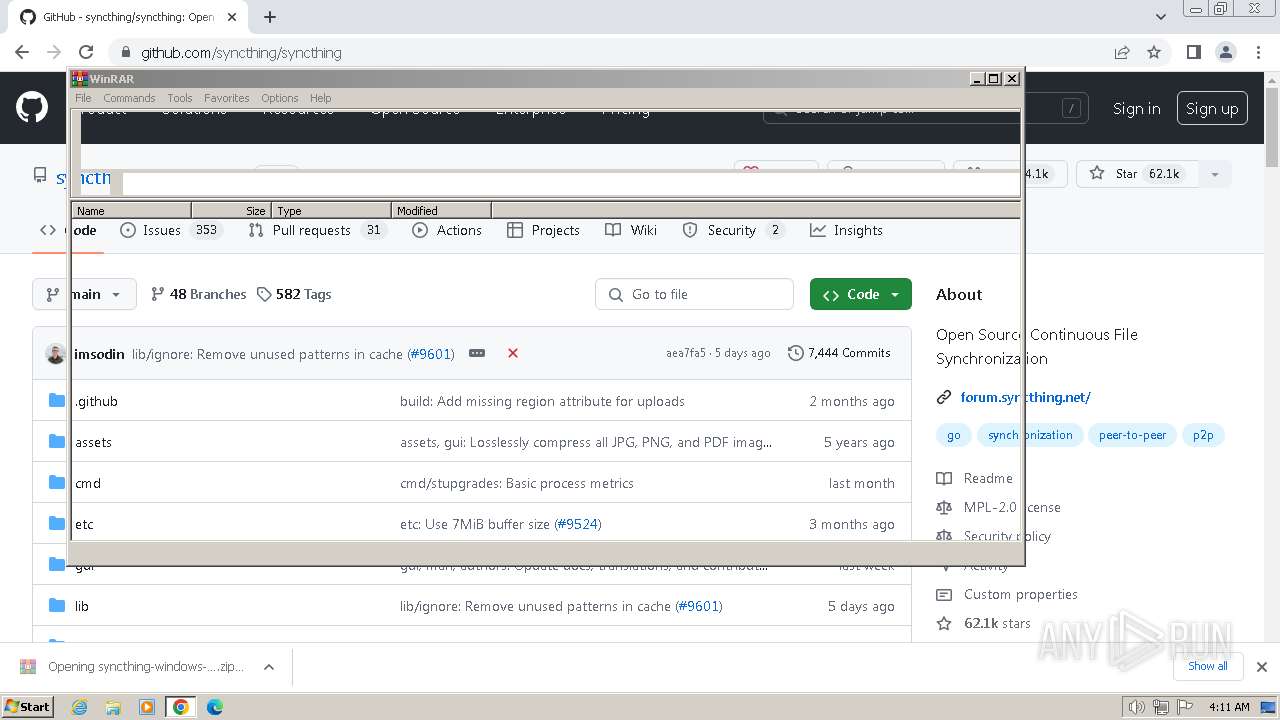Viewport: 1280px width, 720px height.
Task: Open the Pull requests tab
Action: point(317,230)
